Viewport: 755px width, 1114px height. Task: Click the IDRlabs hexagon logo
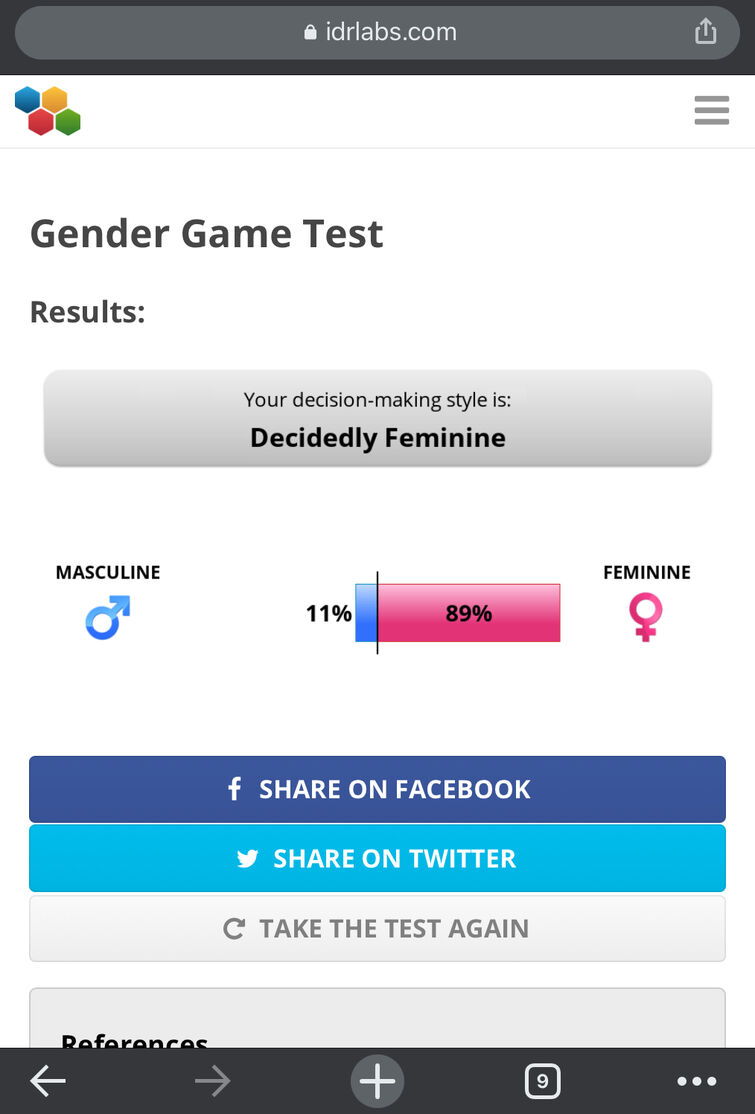pyautogui.click(x=48, y=111)
